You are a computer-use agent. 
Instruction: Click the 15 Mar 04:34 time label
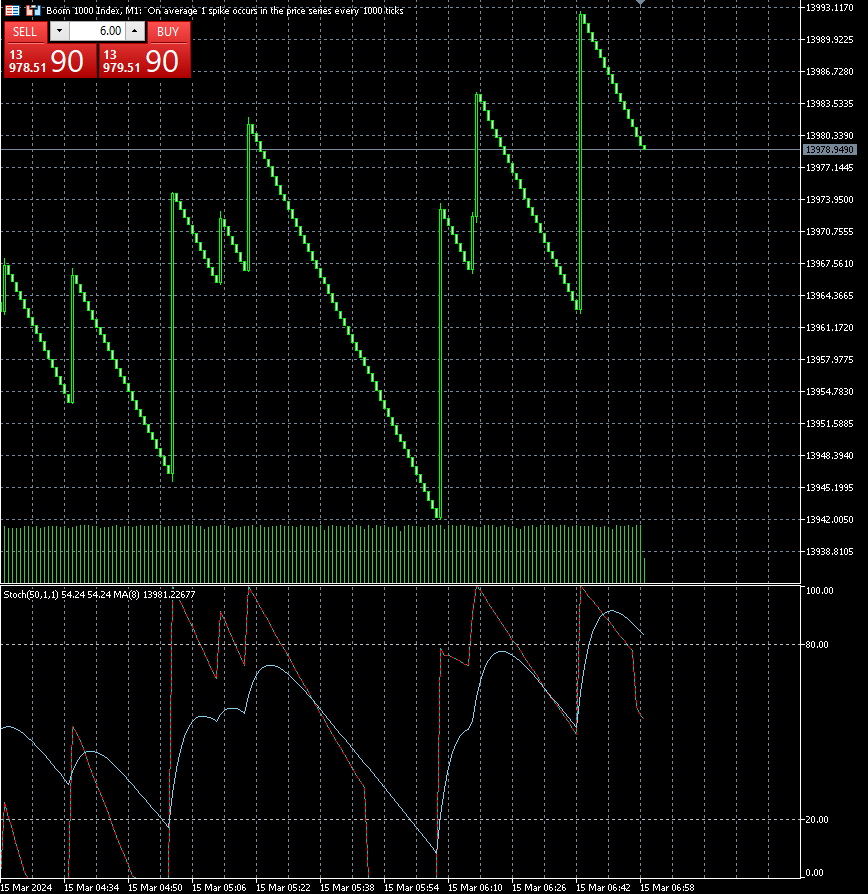click(91, 887)
